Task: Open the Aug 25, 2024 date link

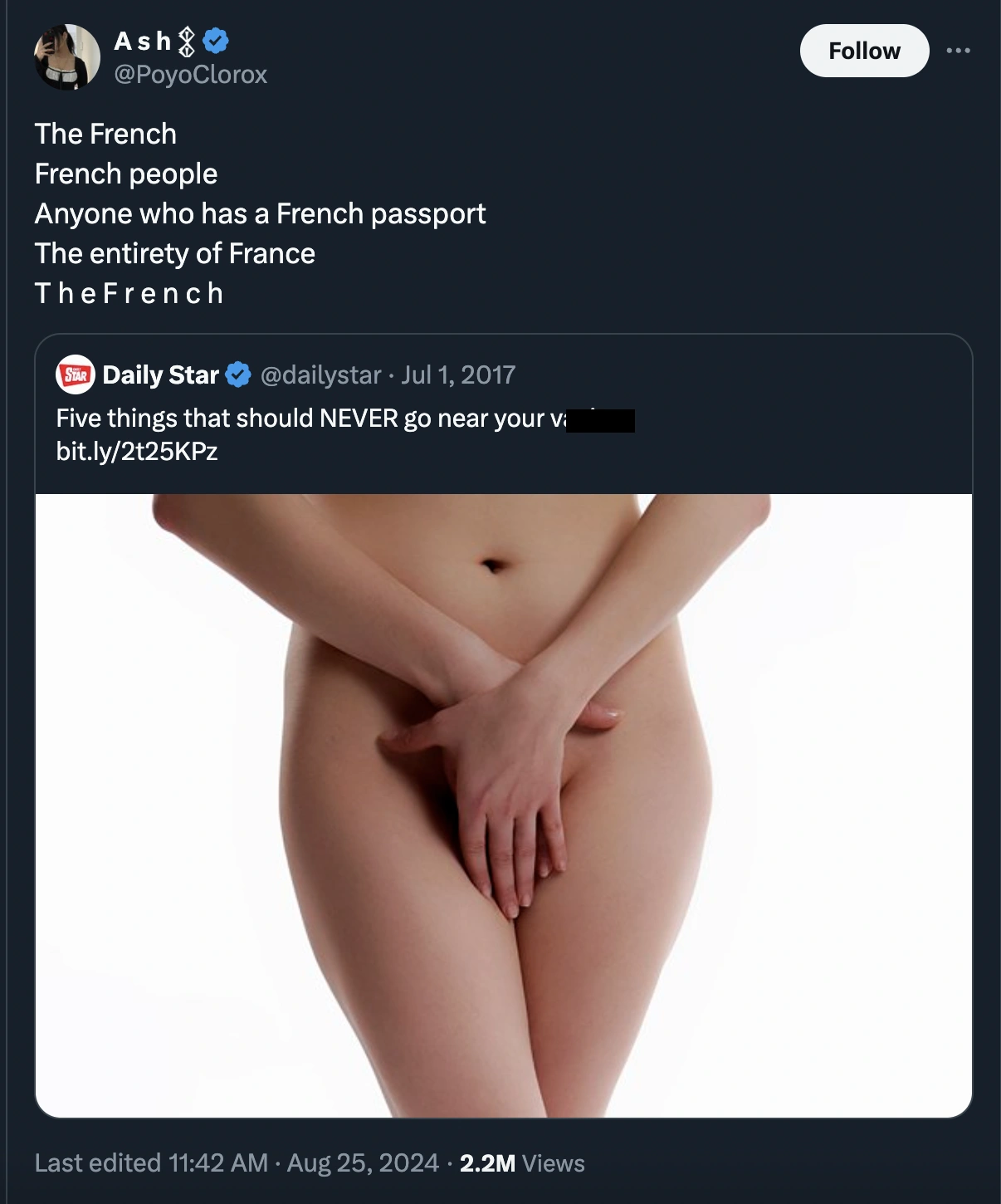Action: tap(363, 1162)
